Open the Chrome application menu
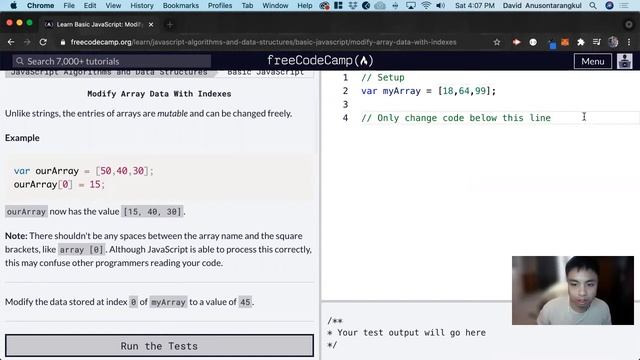The width and height of the screenshot is (640, 360). point(40,5)
